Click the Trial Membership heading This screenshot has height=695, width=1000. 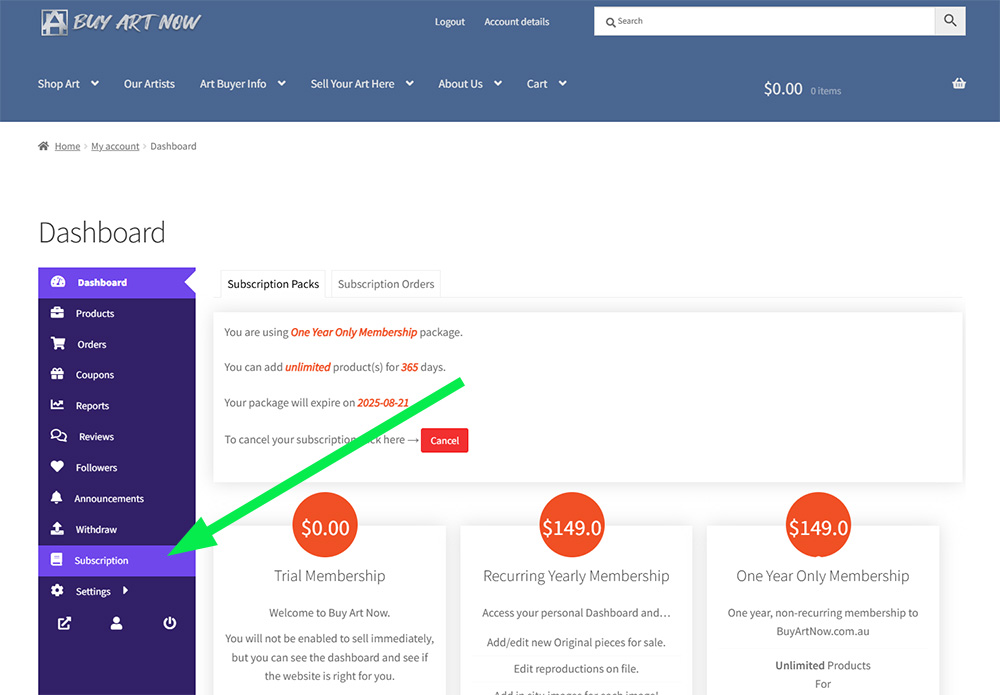[330, 576]
